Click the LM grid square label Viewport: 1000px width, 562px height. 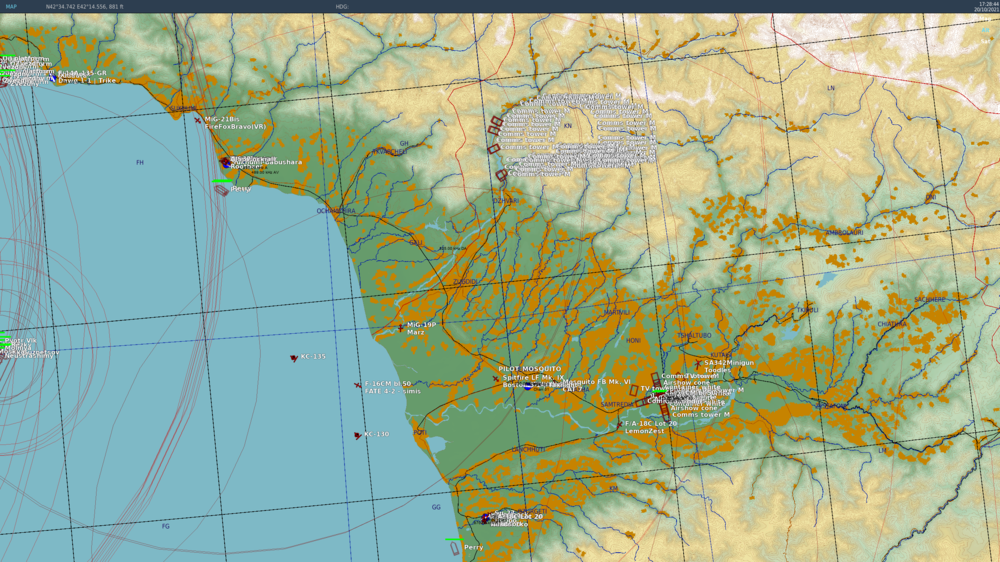click(883, 450)
